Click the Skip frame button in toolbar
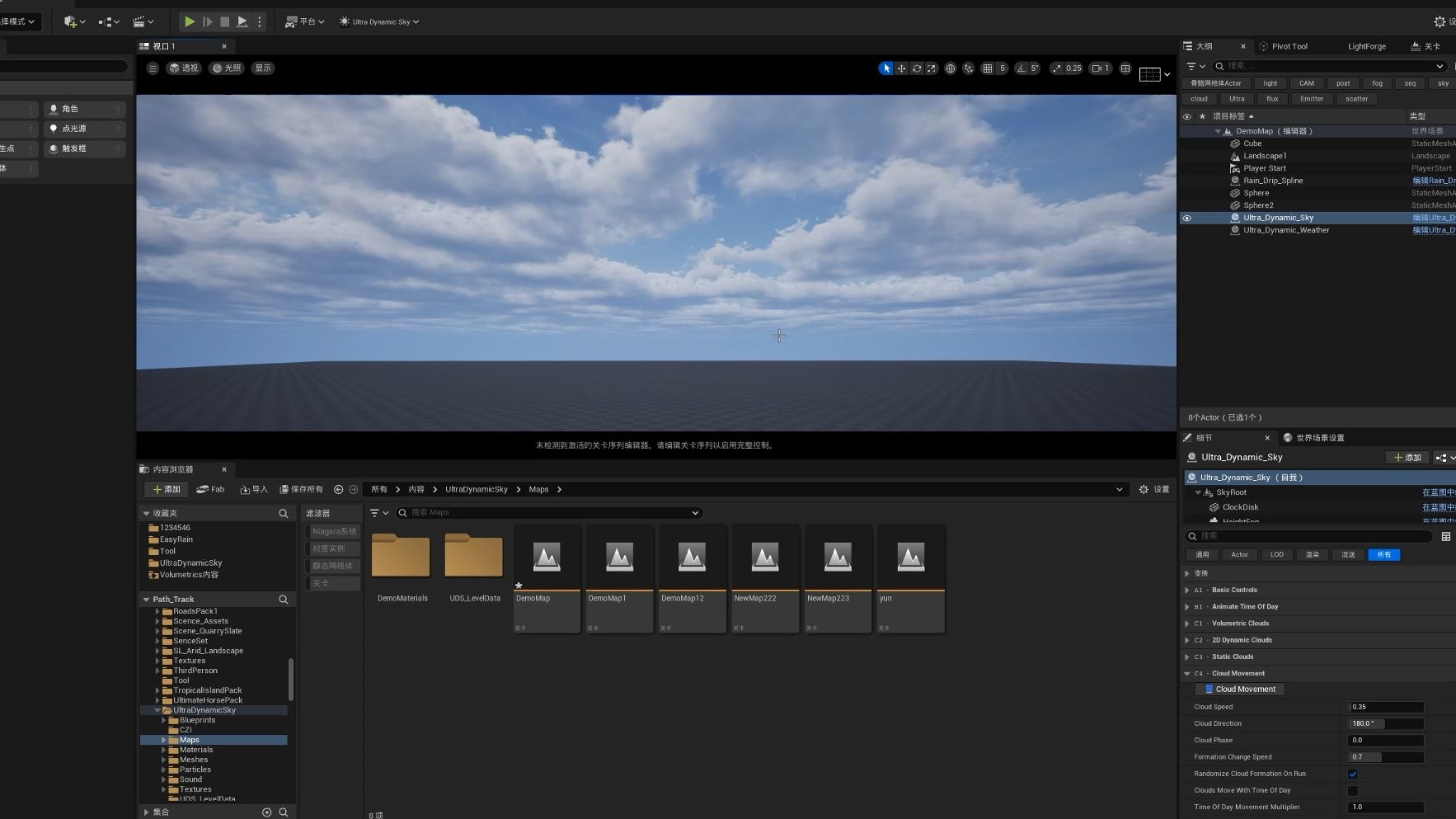1456x819 pixels. [207, 21]
